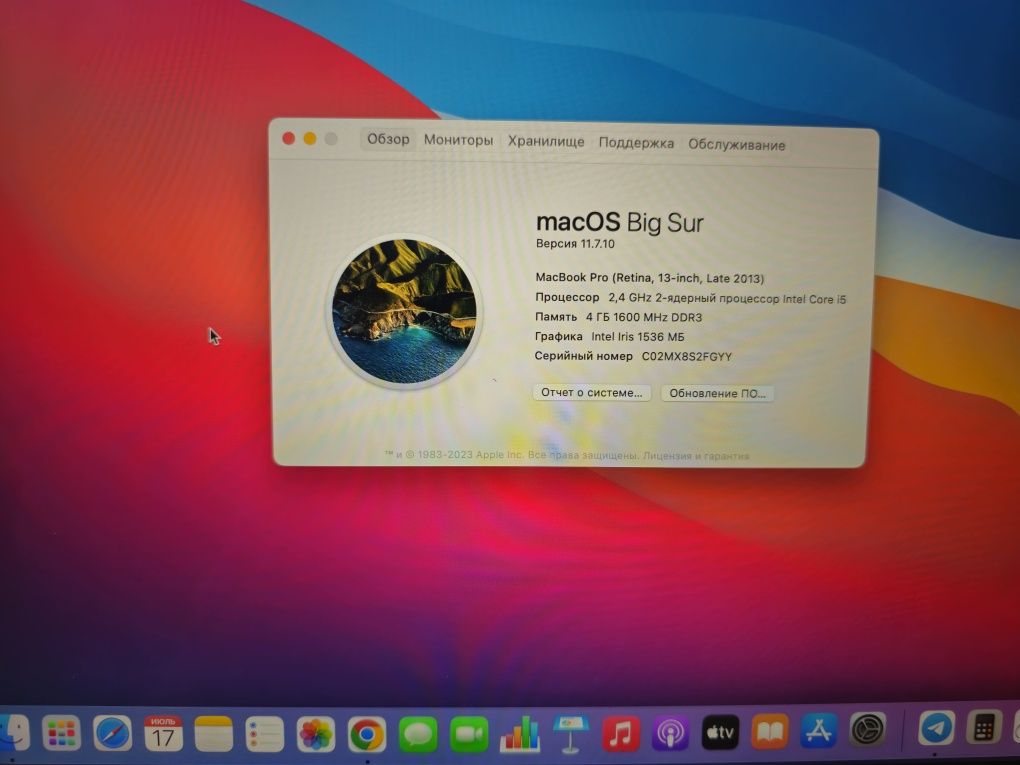The height and width of the screenshot is (765, 1020).
Task: Click the 2,4 GHz processor description
Action: pyautogui.click(x=727, y=299)
